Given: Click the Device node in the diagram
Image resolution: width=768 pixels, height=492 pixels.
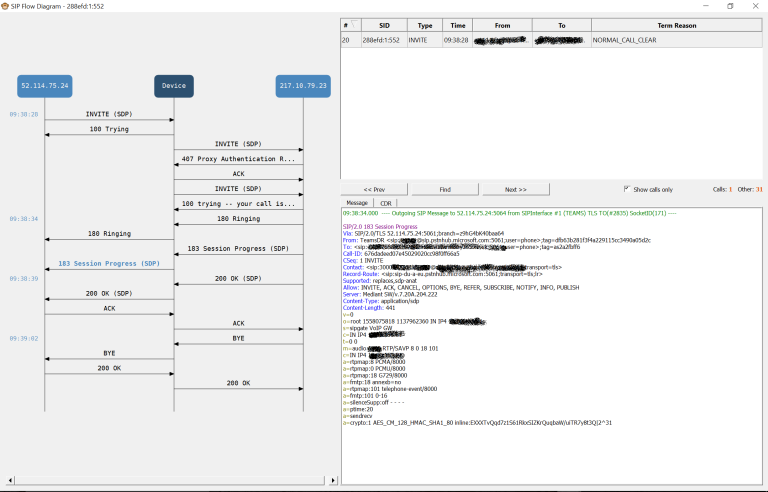Looking at the screenshot, I should [x=173, y=86].
